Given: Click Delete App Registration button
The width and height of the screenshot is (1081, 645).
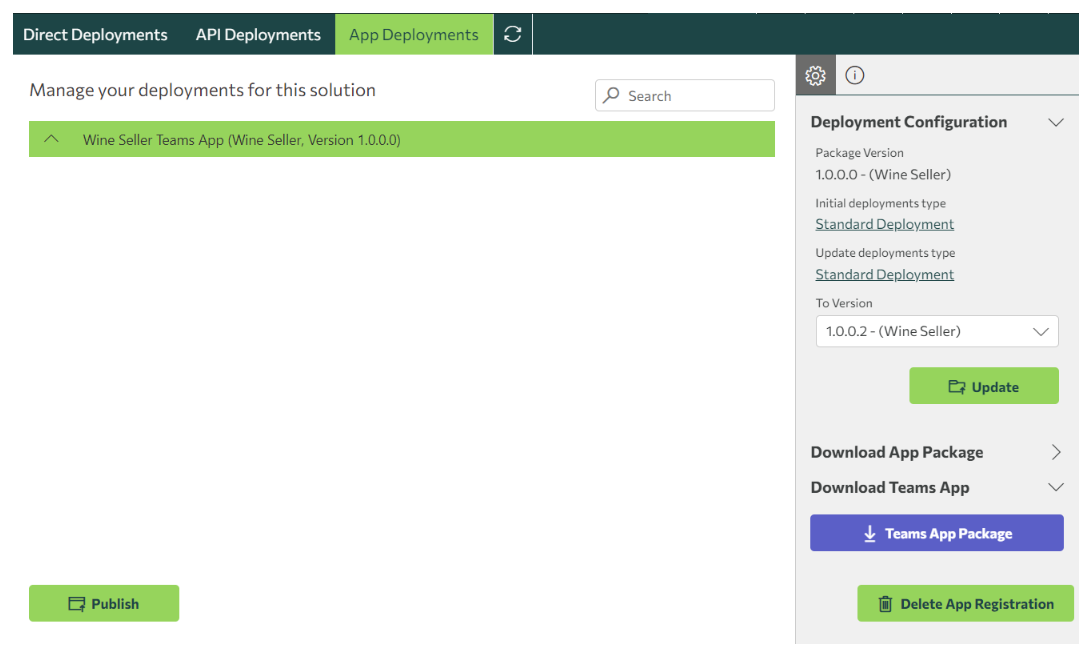Looking at the screenshot, I should [965, 604].
